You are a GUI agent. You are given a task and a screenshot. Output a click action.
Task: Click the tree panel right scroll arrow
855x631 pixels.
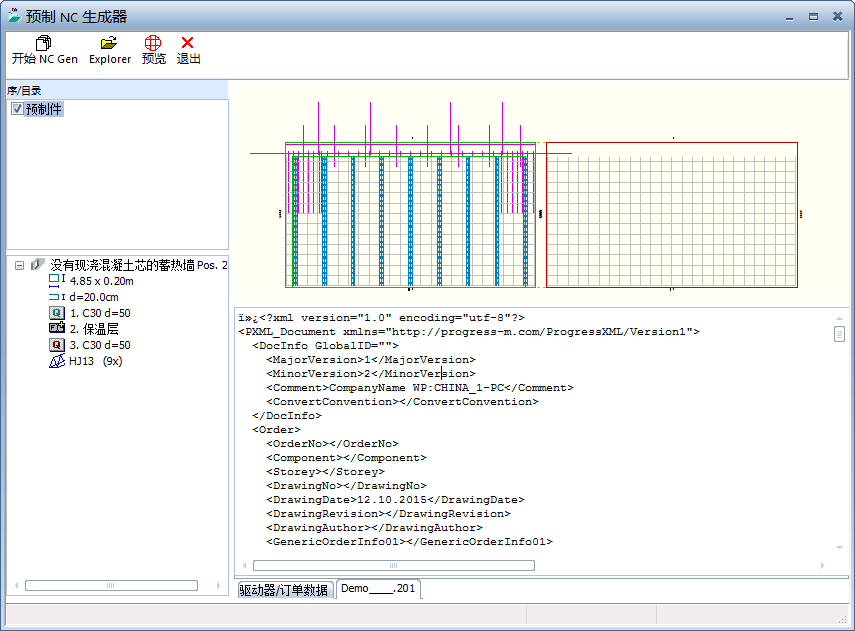pyautogui.click(x=218, y=585)
